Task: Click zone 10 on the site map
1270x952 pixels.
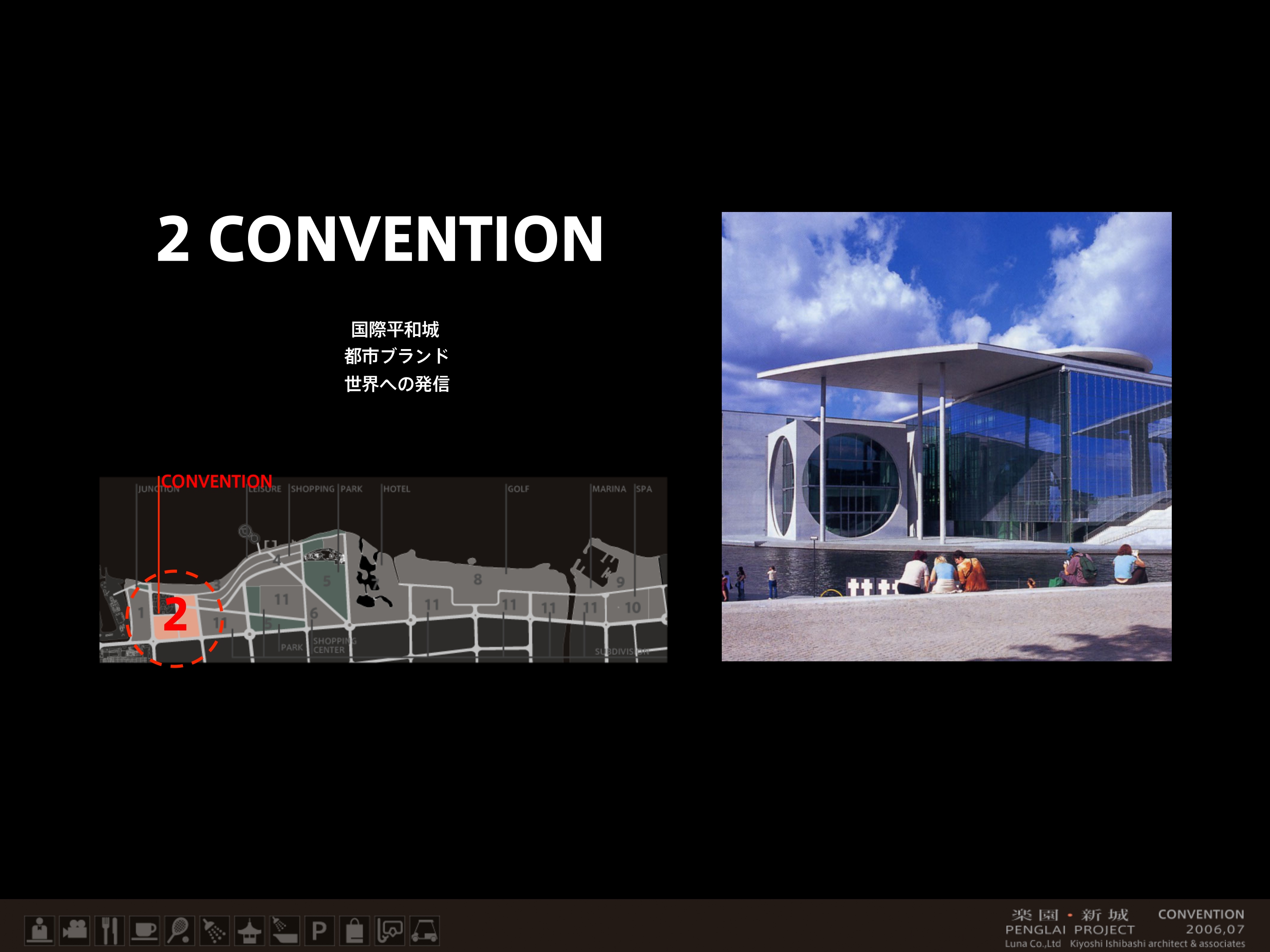Action: click(x=633, y=608)
